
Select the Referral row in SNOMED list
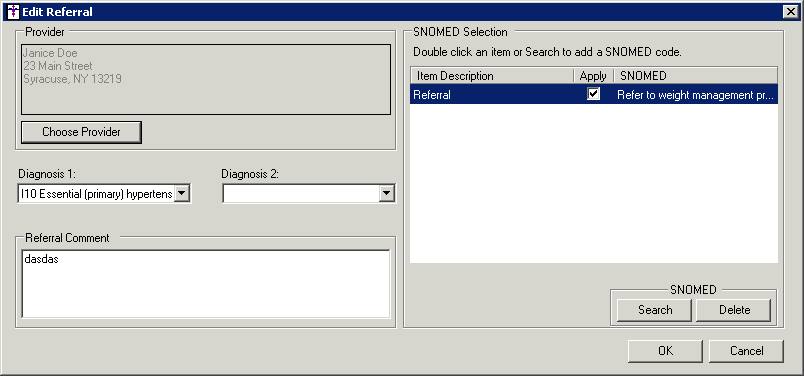(x=594, y=94)
